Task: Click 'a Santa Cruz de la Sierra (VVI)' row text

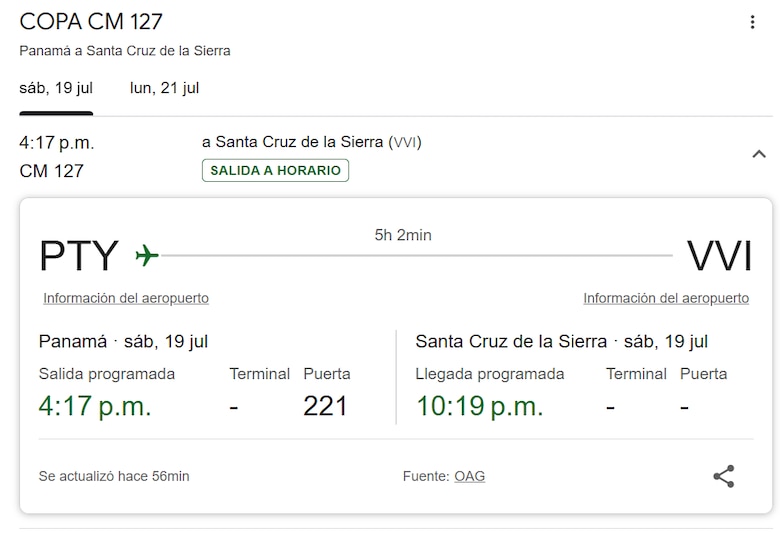Action: click(312, 142)
